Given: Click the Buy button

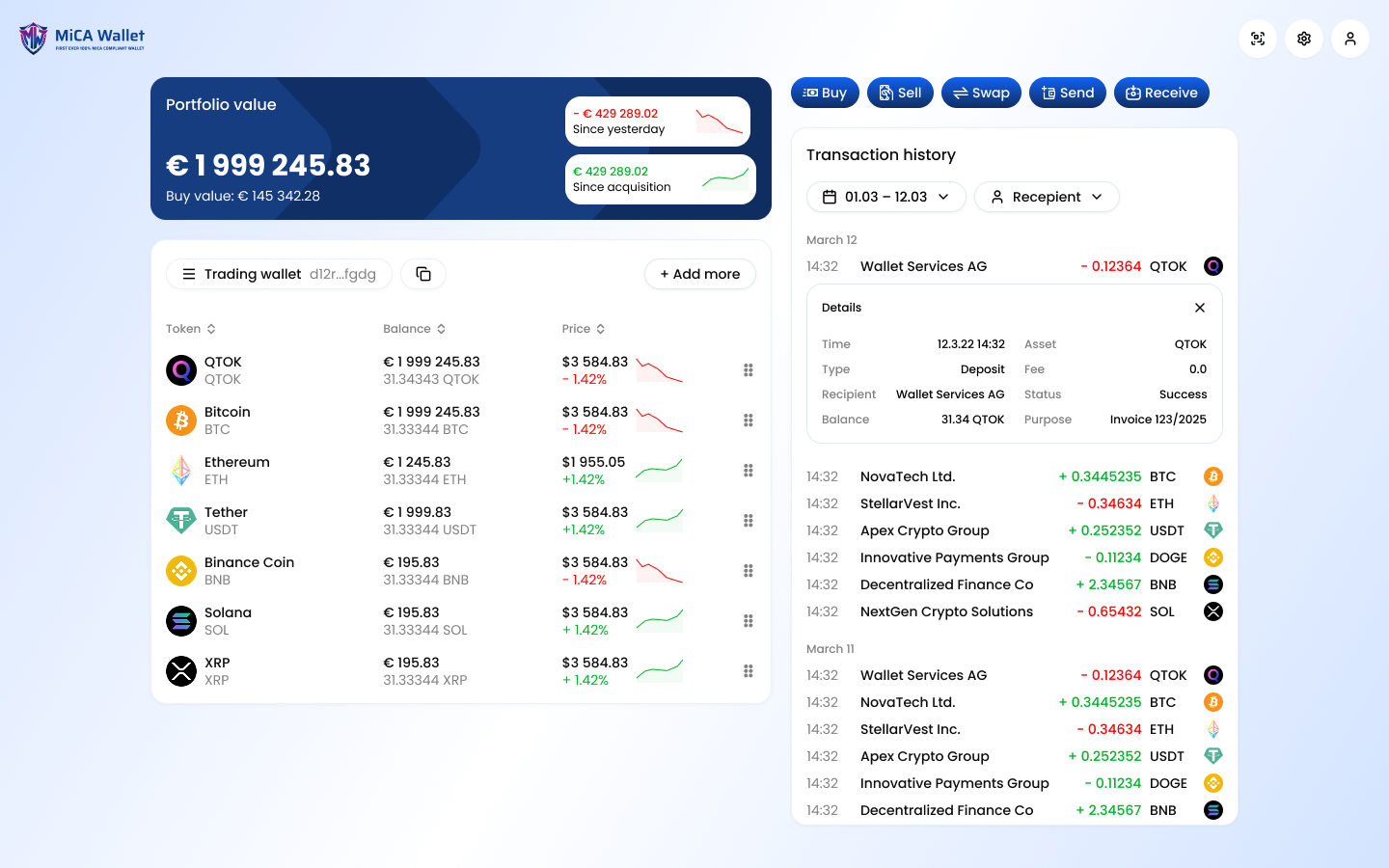Looking at the screenshot, I should click(825, 93).
